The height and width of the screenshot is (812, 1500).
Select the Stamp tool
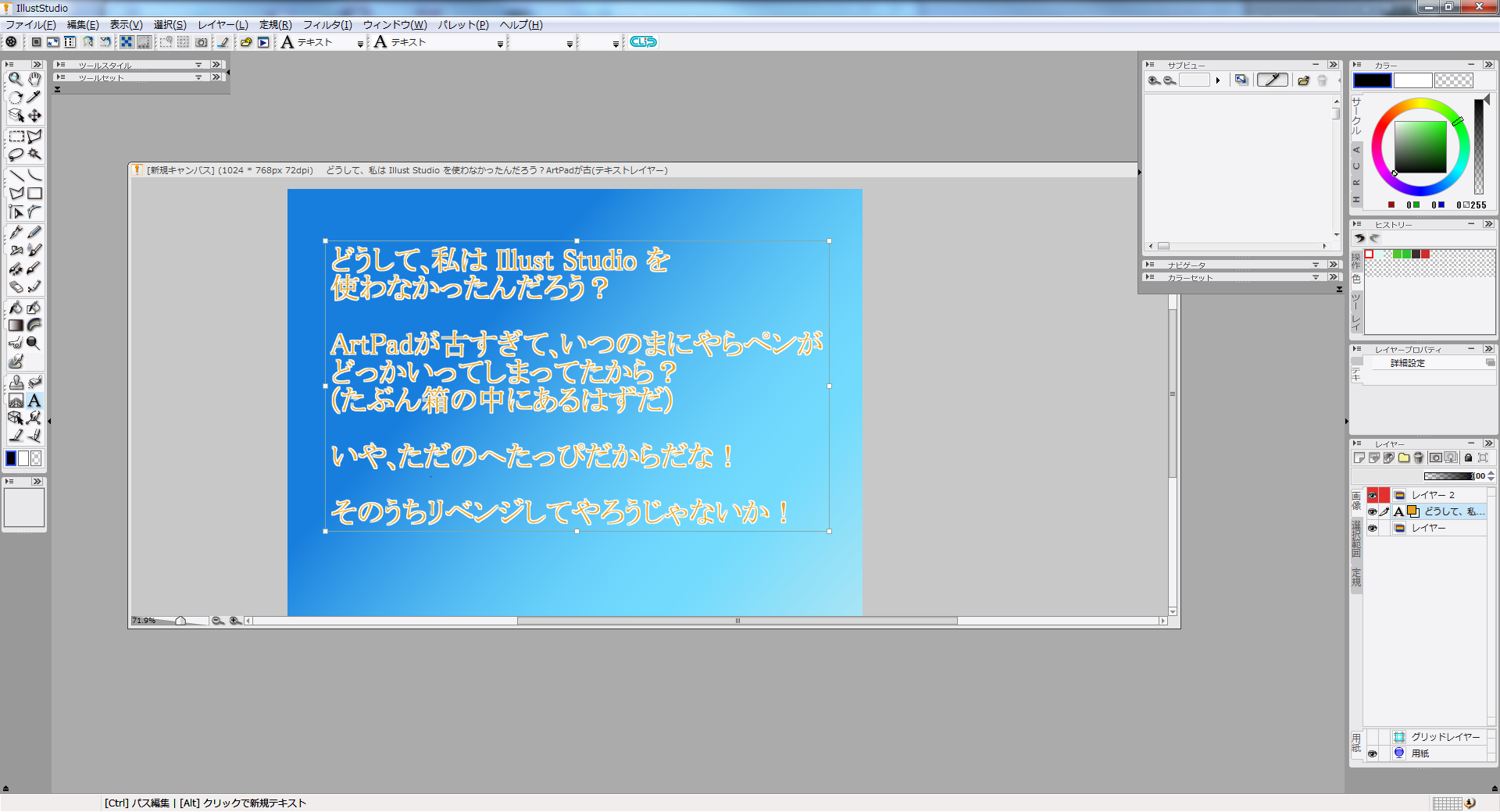[15, 383]
